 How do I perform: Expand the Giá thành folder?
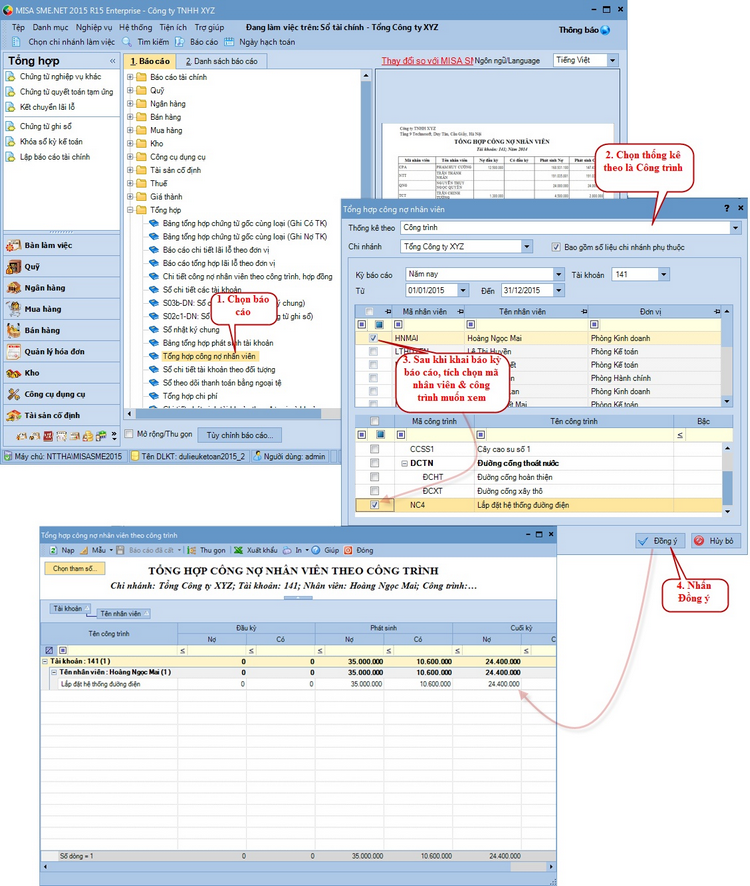(130, 197)
